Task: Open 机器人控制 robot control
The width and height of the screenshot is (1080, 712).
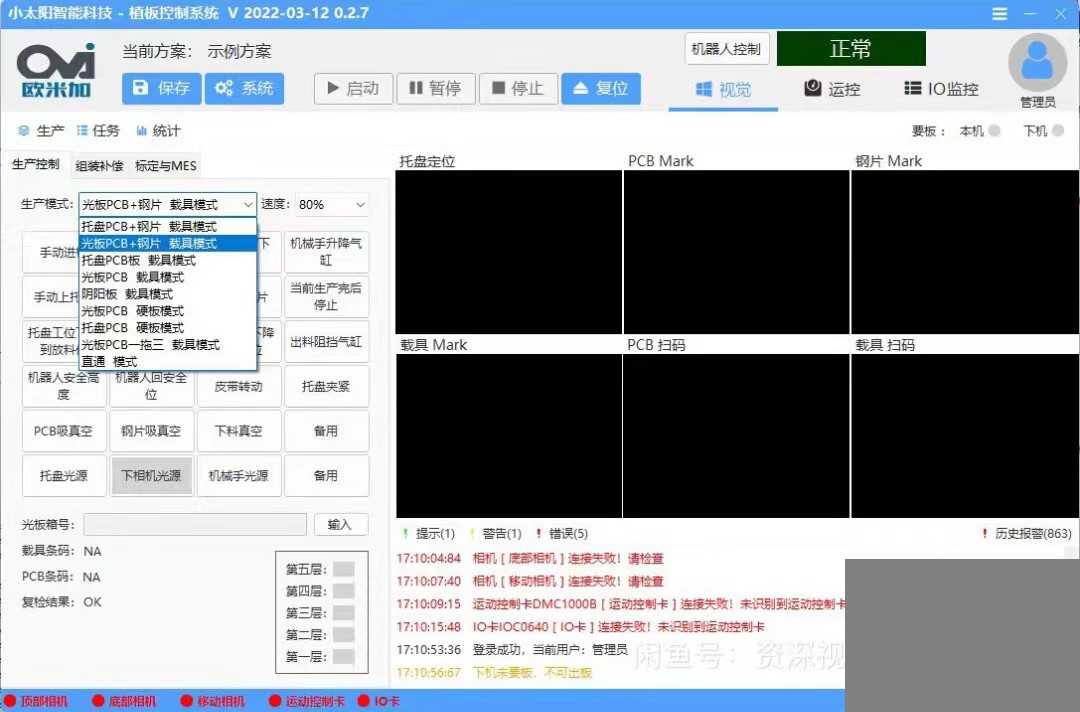Action: (727, 49)
